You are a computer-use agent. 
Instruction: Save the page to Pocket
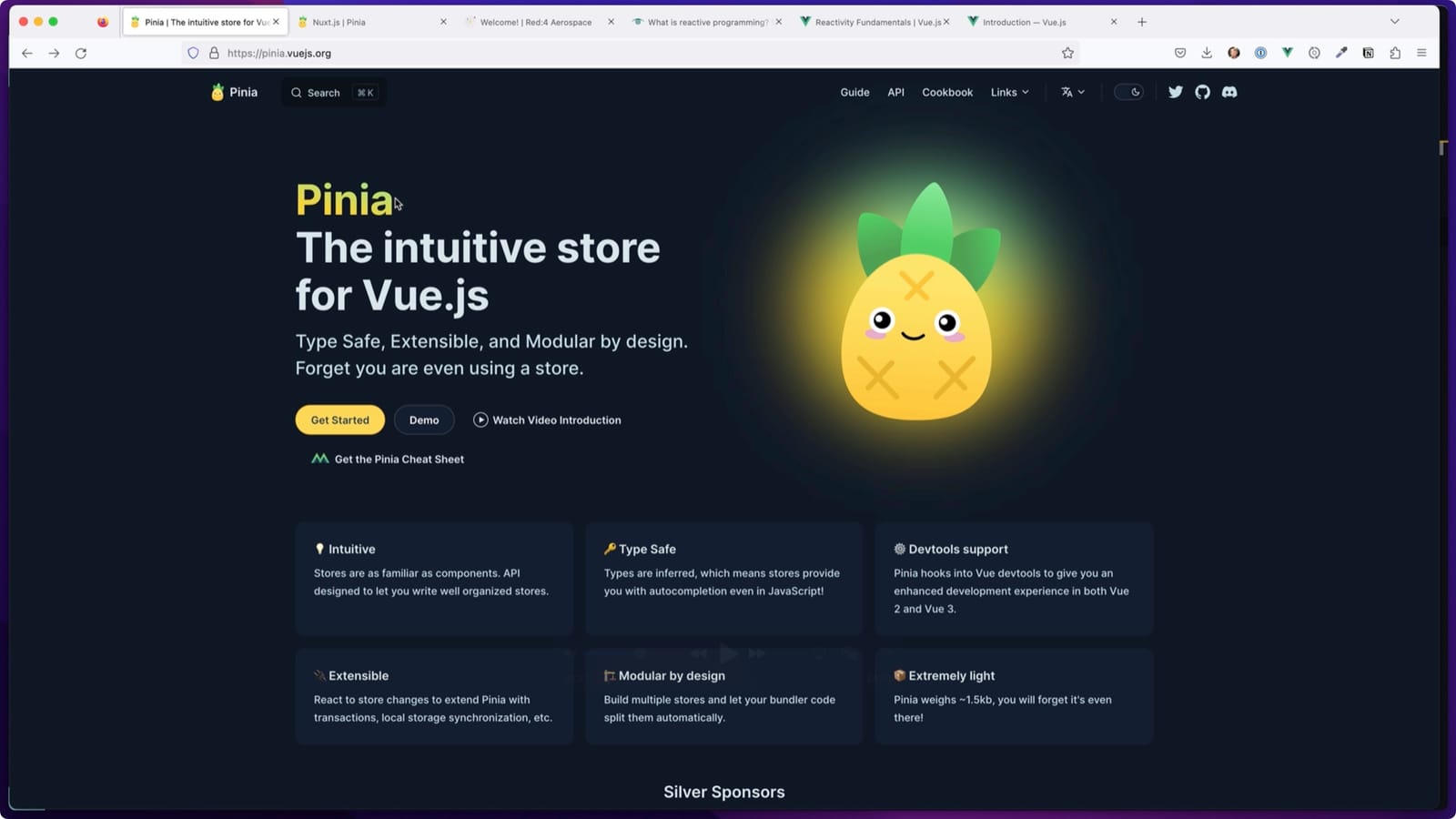pos(1181,53)
